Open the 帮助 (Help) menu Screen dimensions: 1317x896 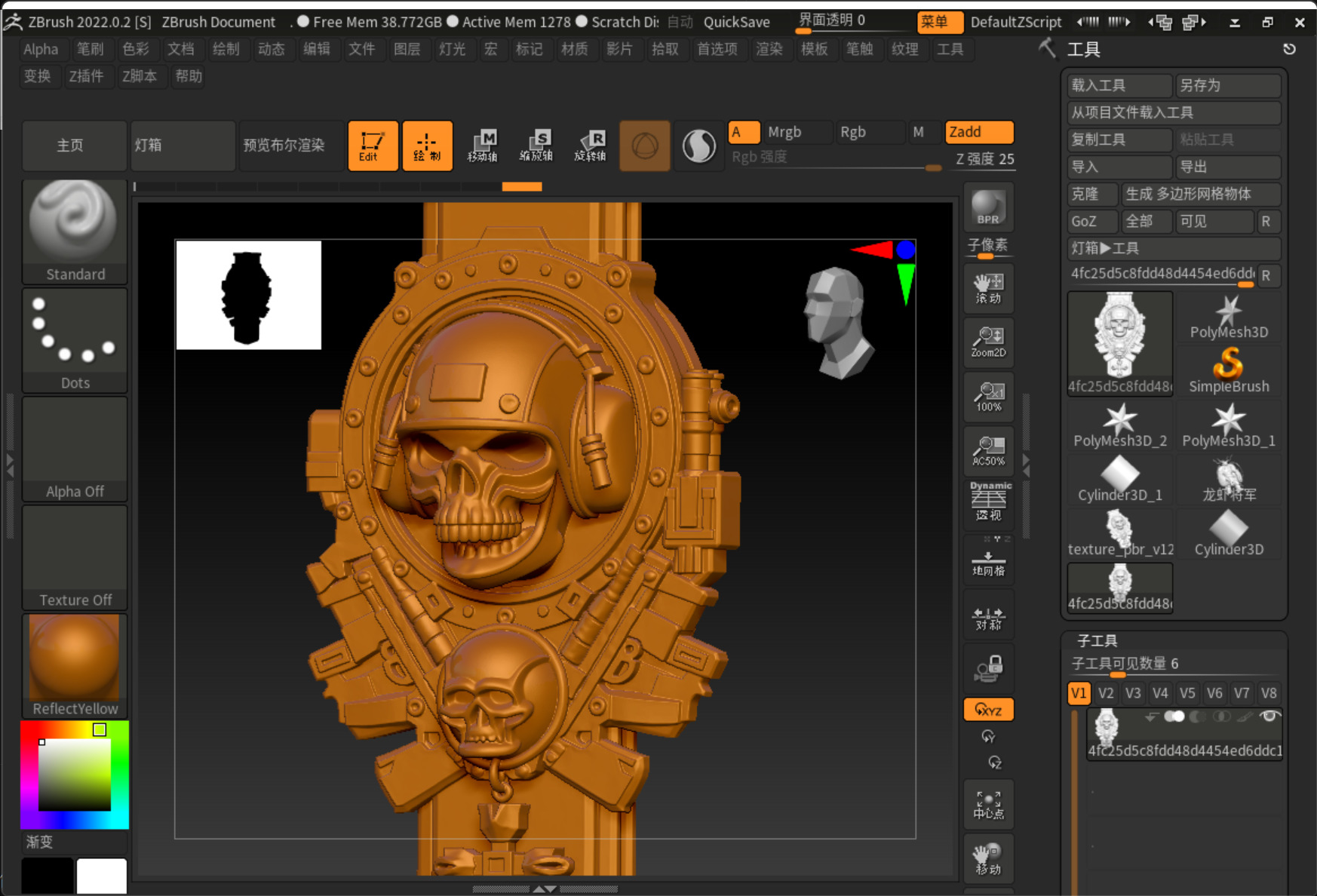(189, 76)
